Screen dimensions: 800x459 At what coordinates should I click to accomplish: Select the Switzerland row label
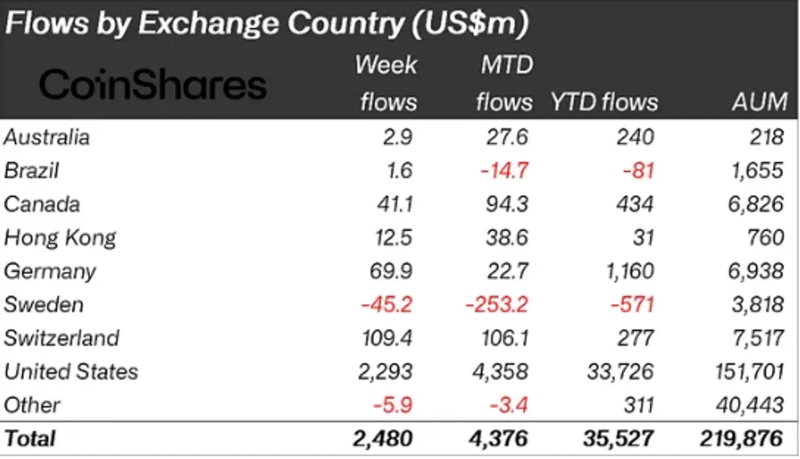pos(62,338)
